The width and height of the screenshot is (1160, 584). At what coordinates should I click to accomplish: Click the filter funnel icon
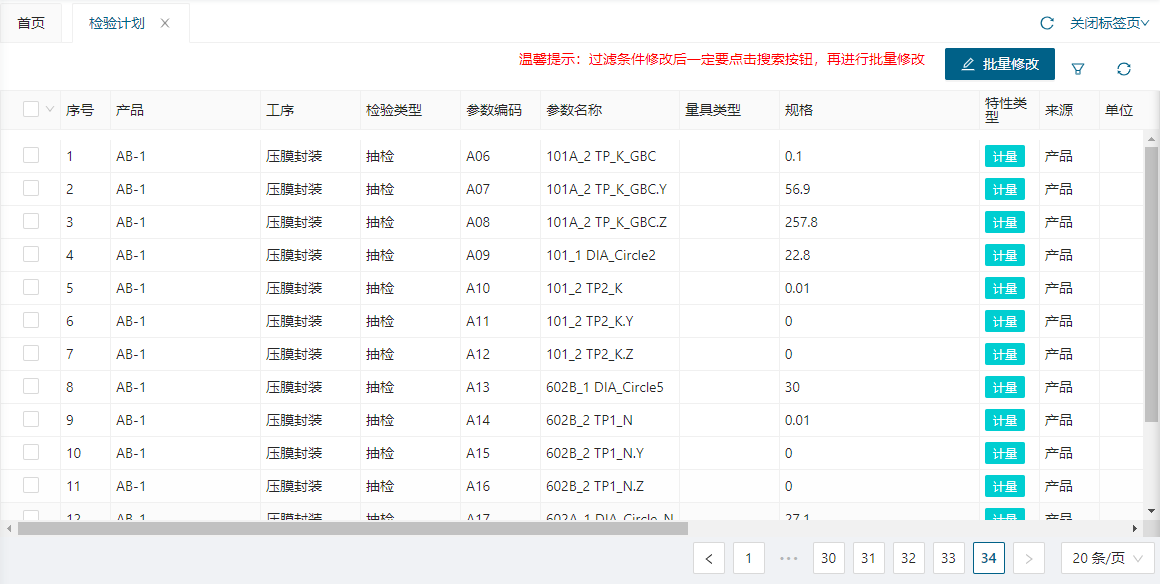click(x=1078, y=68)
